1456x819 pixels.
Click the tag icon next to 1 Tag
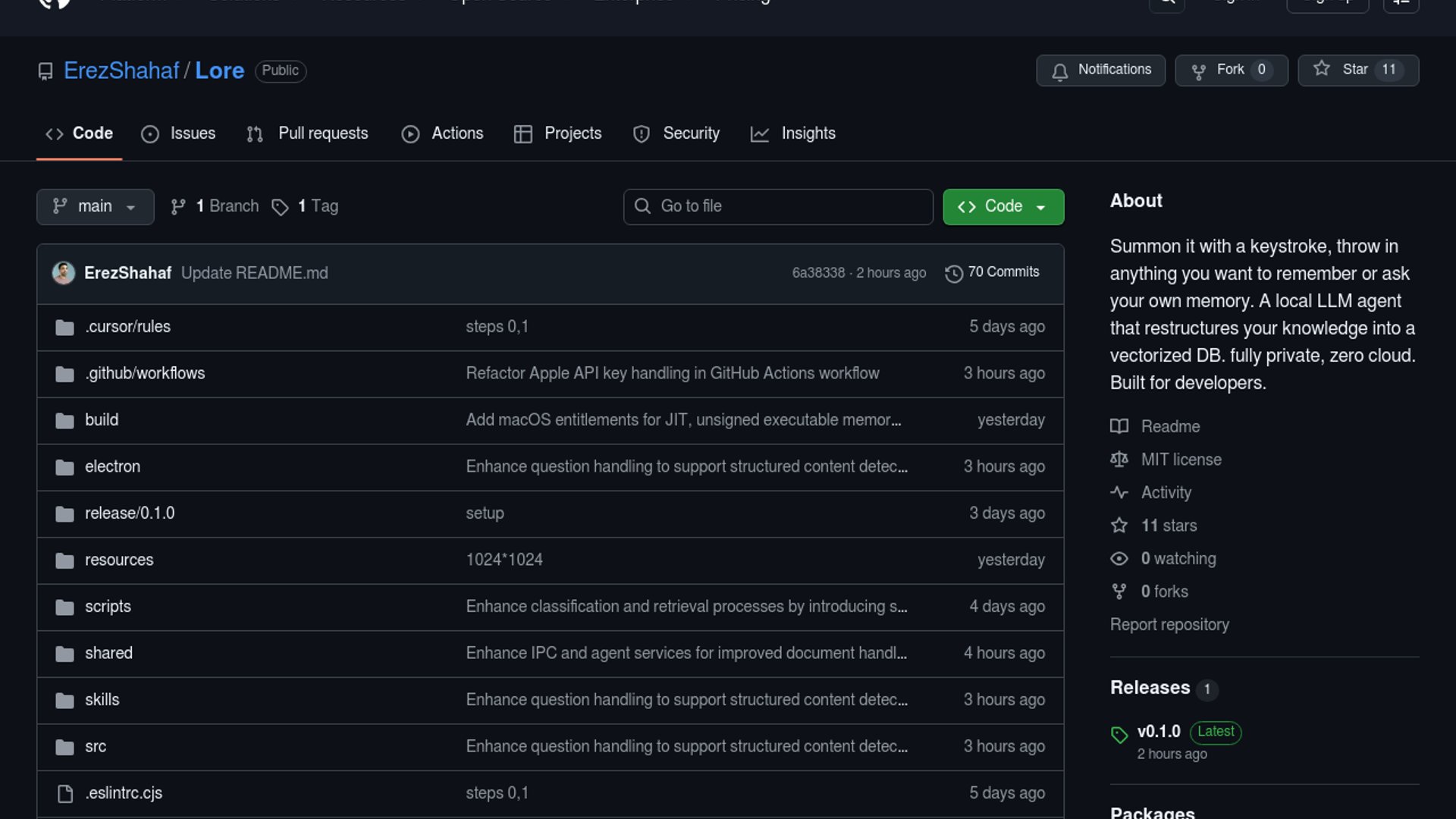(x=280, y=207)
